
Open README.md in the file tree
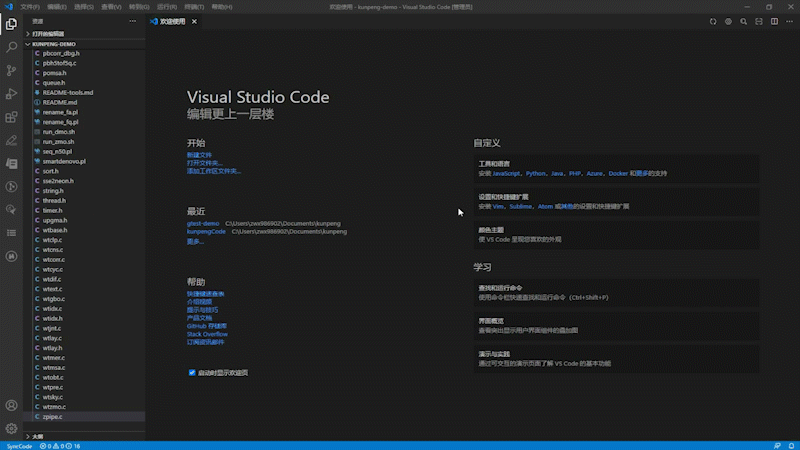(x=60, y=103)
